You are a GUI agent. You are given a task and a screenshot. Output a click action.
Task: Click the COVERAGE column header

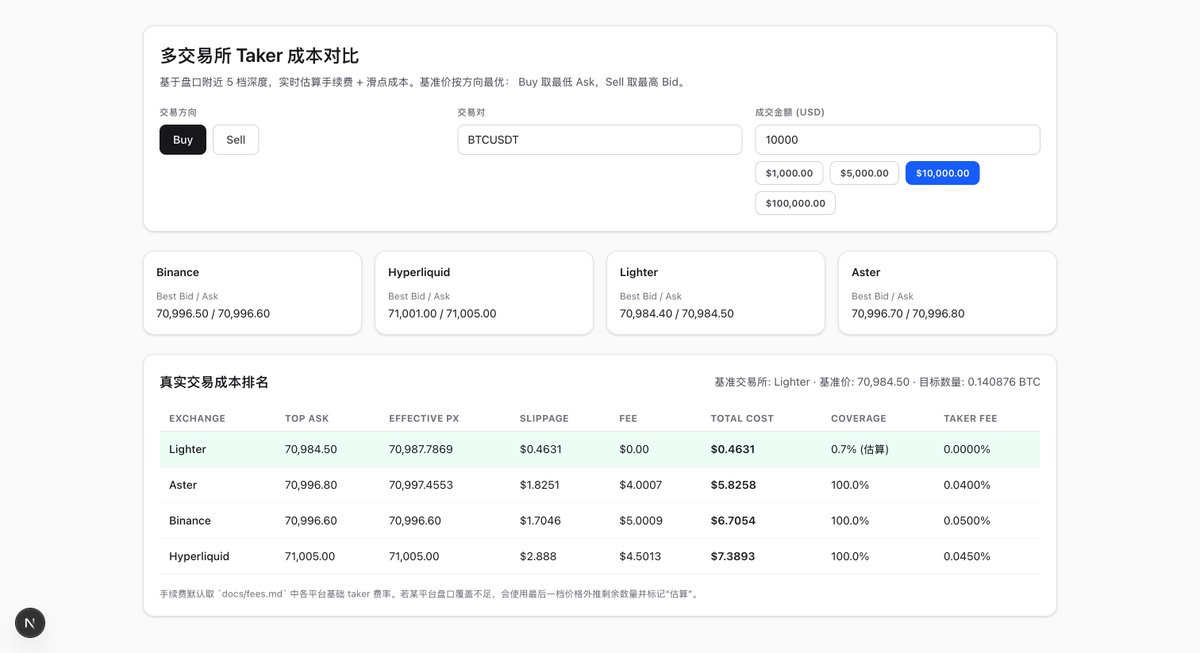(x=858, y=418)
